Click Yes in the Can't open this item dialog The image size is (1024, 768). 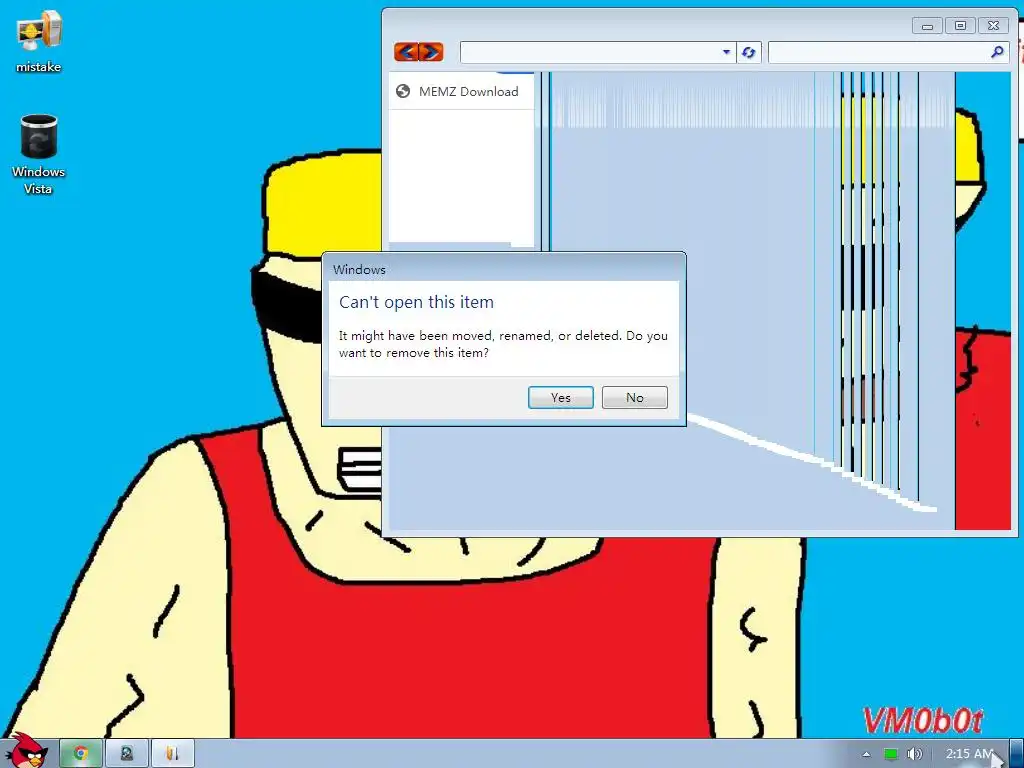pos(560,397)
